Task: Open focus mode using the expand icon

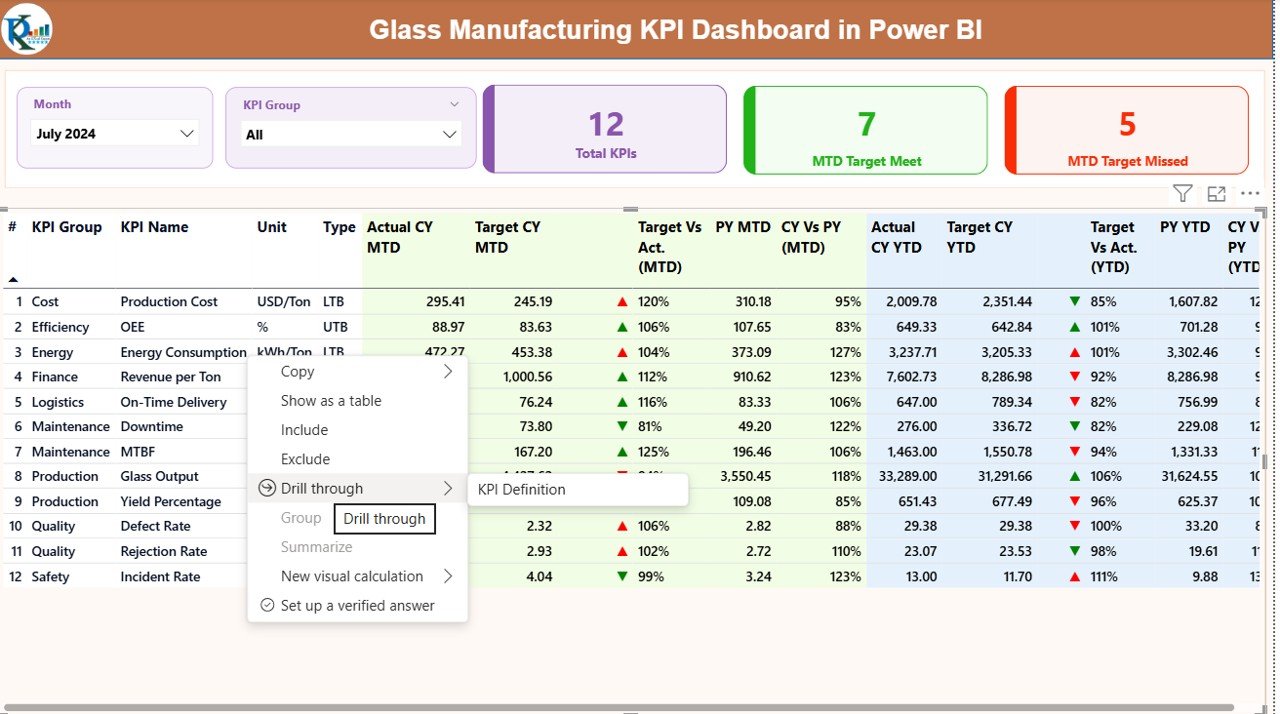Action: (x=1215, y=192)
